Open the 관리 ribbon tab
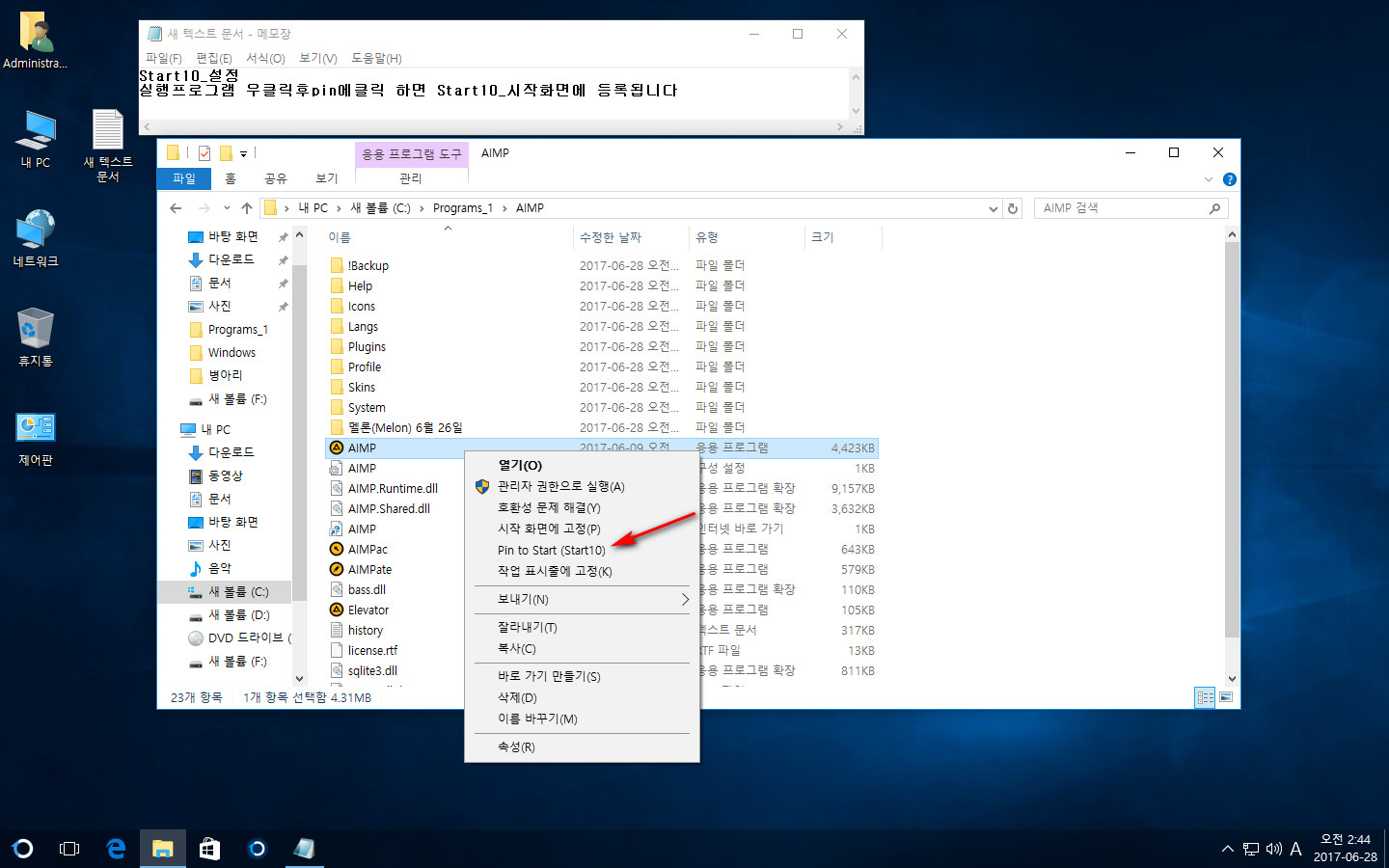1389x868 pixels. [411, 178]
